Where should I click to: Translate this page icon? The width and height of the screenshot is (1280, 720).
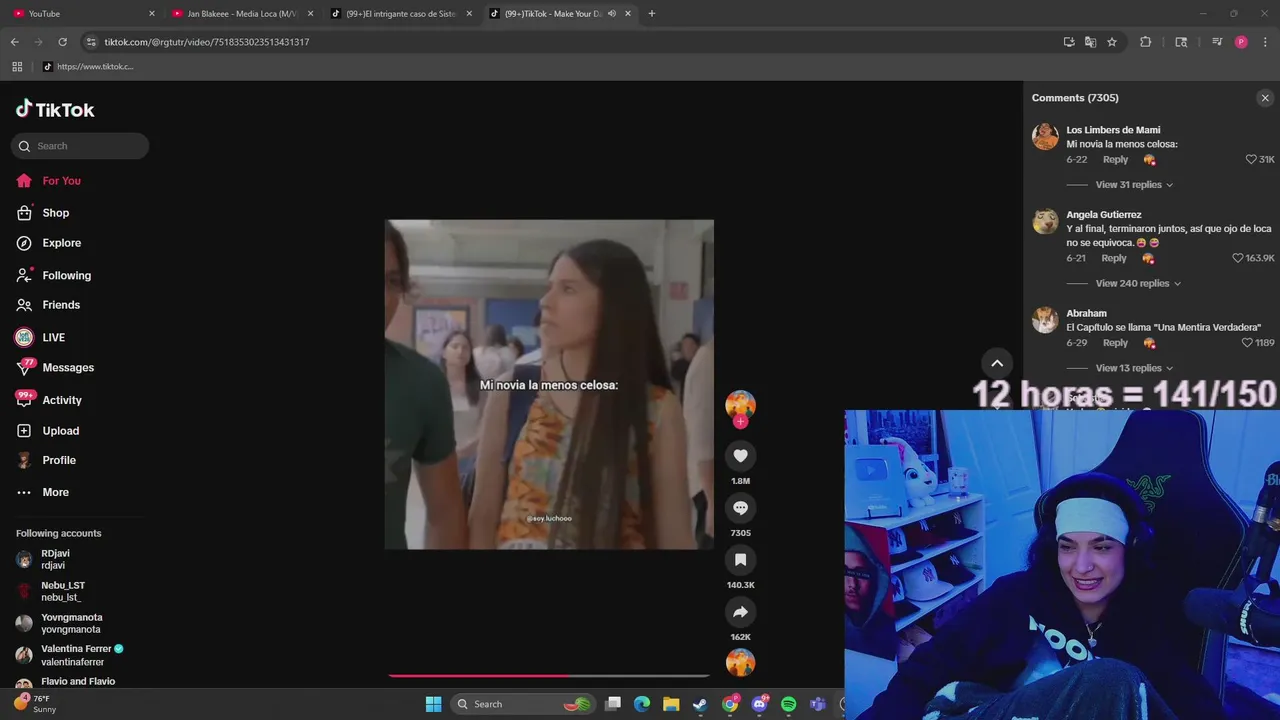pos(1090,42)
